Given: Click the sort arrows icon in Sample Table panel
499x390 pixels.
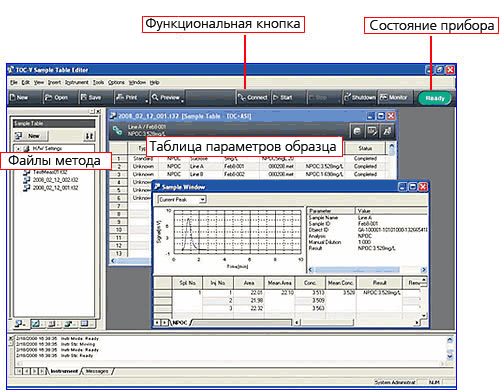Looking at the screenshot, I should (89, 136).
